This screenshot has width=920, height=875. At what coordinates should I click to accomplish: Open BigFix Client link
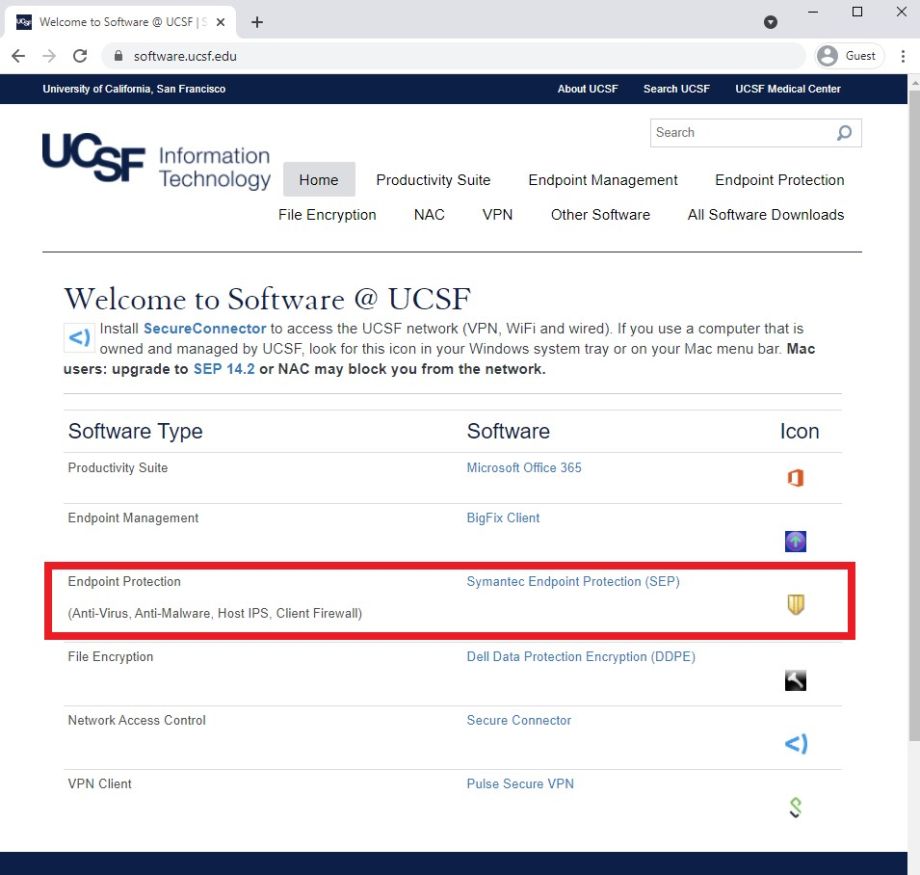503,518
